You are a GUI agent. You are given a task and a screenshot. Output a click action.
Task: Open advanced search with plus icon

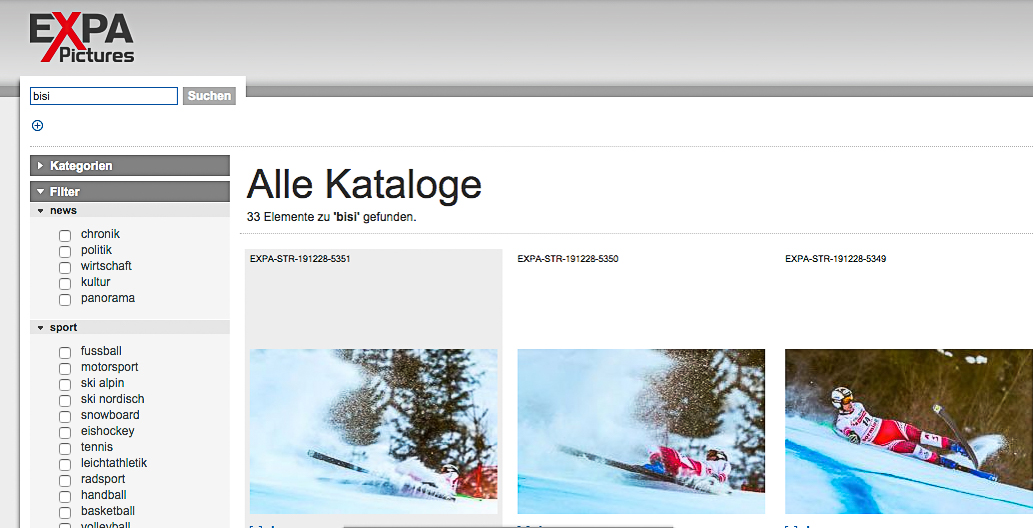[x=38, y=125]
